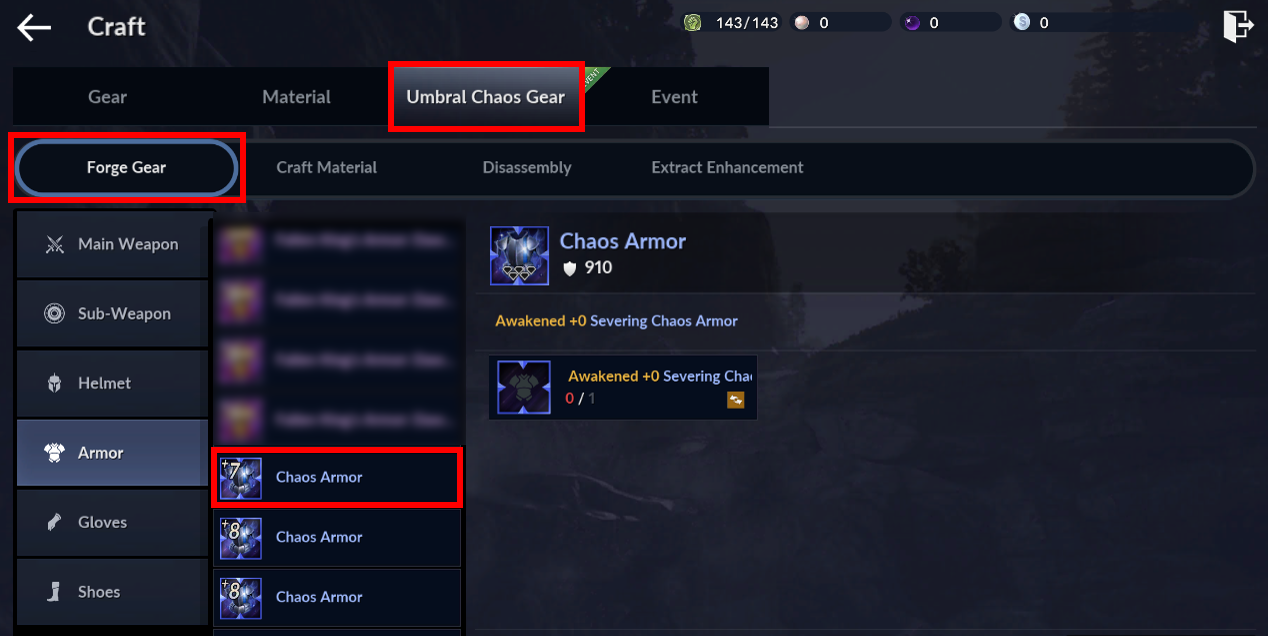Go back using the arrow icon
The width and height of the screenshot is (1268, 636).
click(x=34, y=27)
